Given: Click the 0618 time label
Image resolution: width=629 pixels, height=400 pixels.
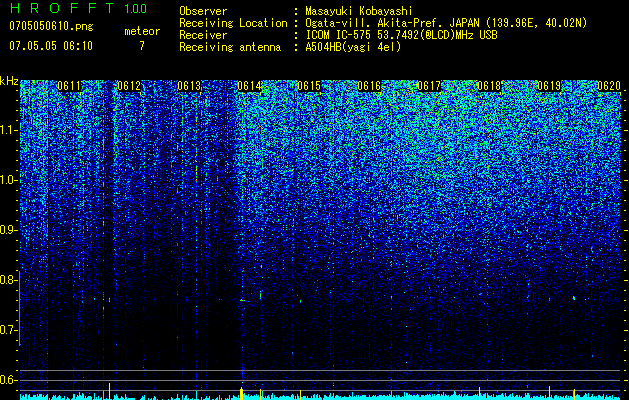Looking at the screenshot, I should point(489,86).
